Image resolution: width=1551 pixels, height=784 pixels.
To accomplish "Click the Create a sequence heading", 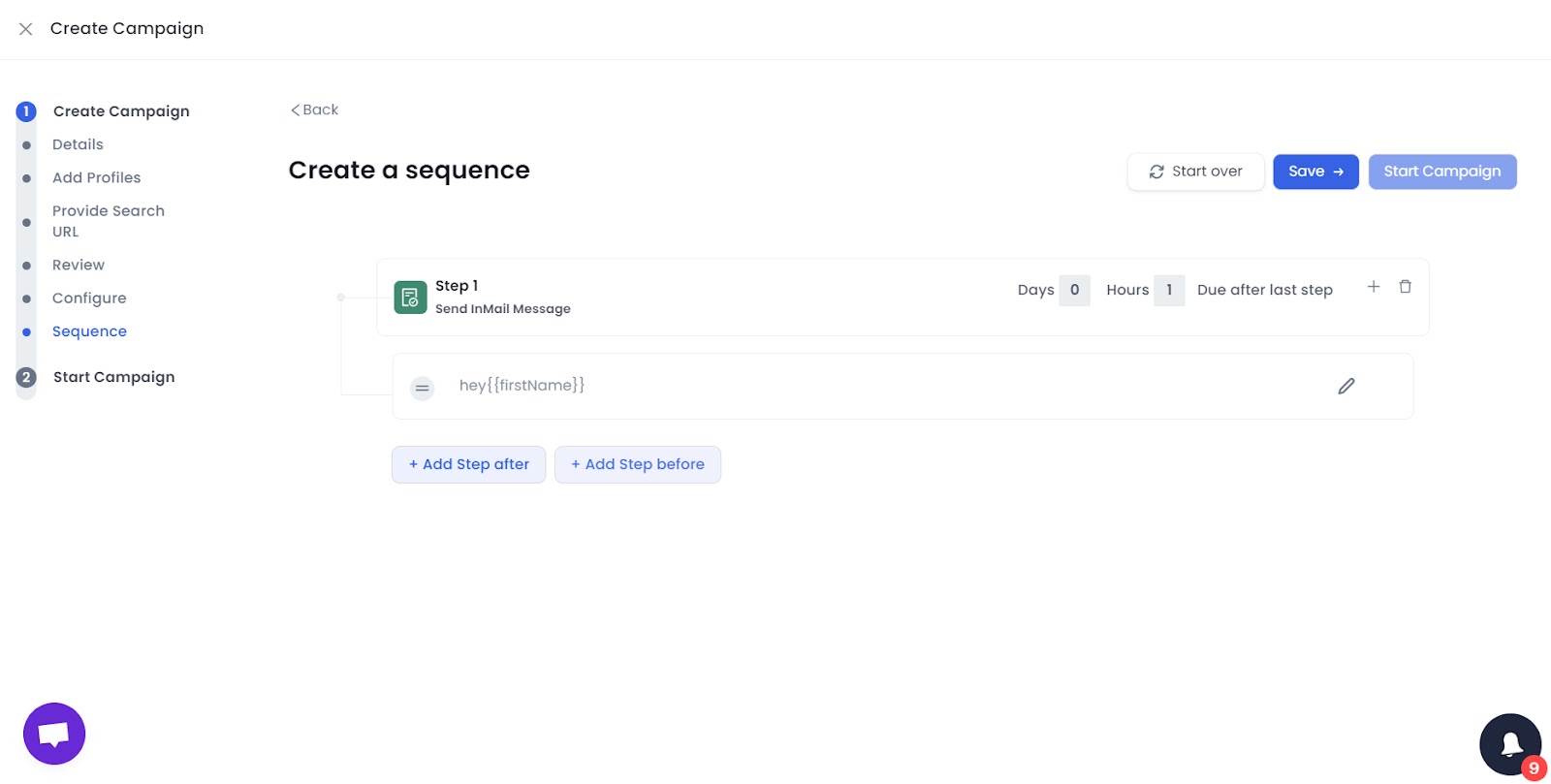I will tap(409, 171).
